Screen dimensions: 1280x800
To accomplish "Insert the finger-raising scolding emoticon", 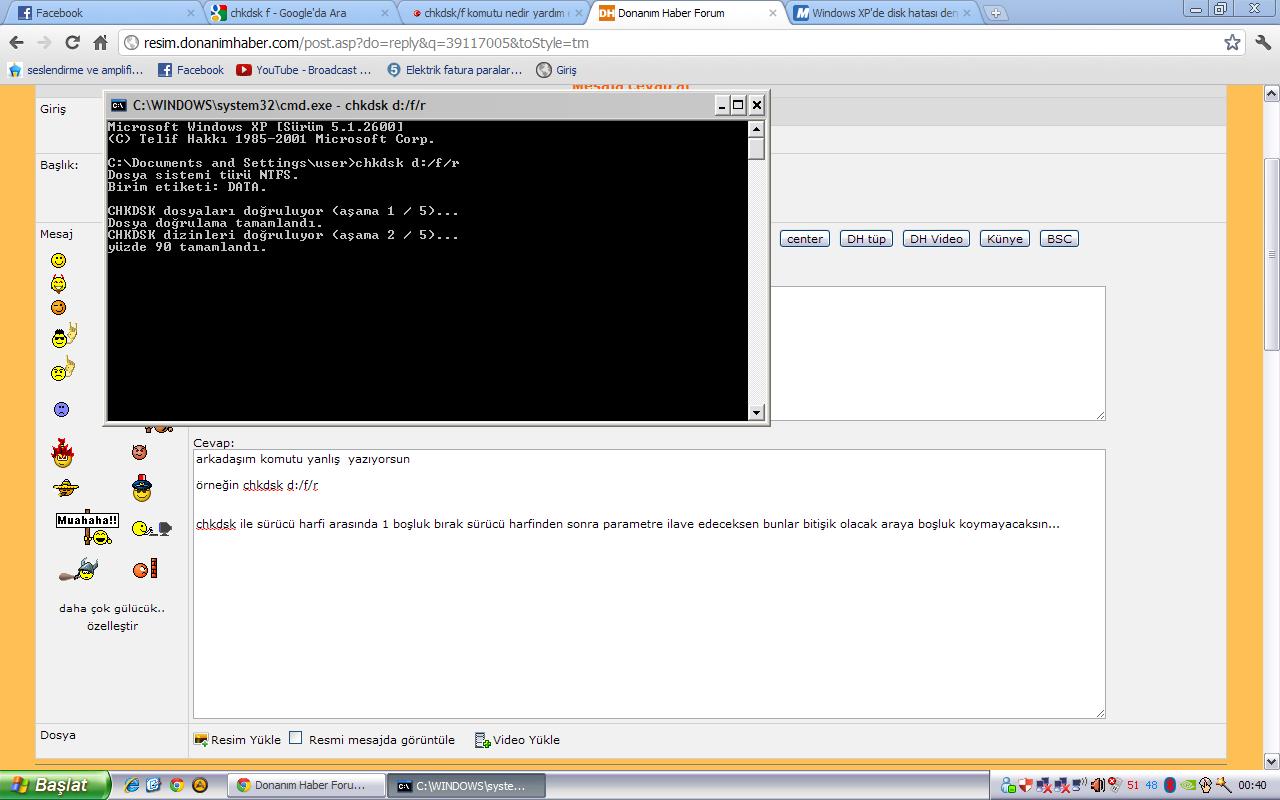I will (63, 370).
